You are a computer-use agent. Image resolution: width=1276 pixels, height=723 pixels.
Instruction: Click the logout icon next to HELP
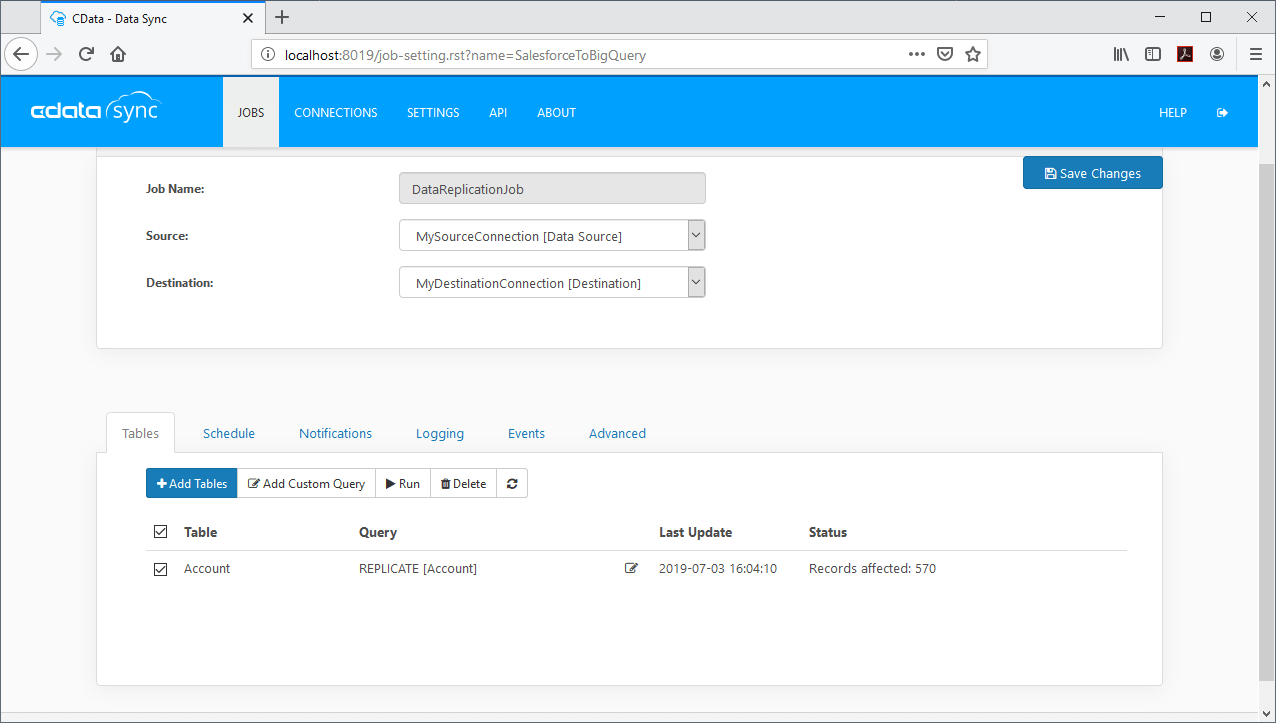1222,113
